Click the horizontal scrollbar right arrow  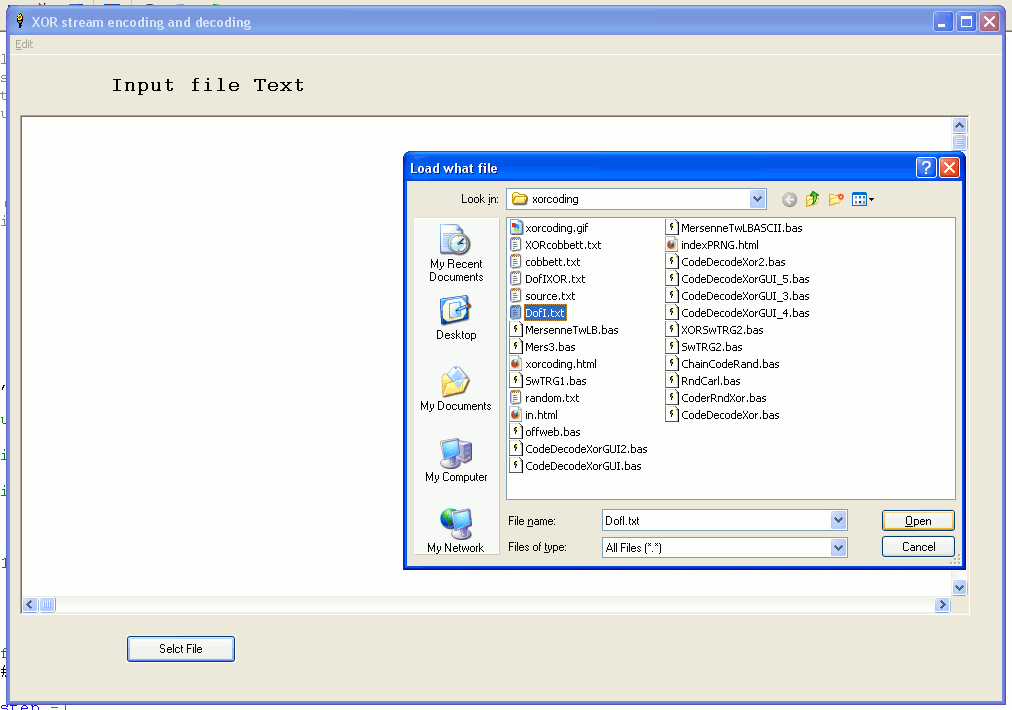point(942,605)
